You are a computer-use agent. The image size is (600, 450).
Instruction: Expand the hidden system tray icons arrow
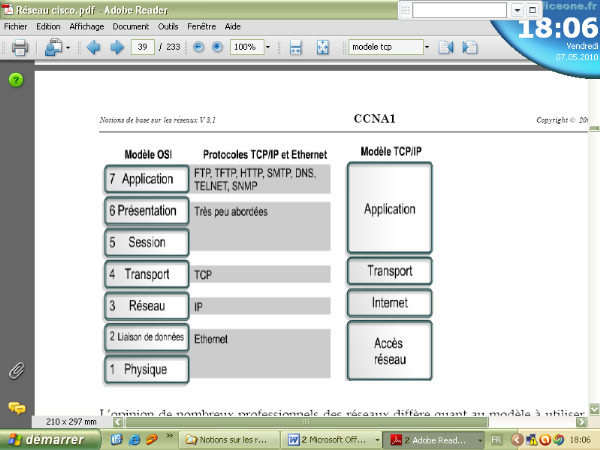(x=517, y=440)
